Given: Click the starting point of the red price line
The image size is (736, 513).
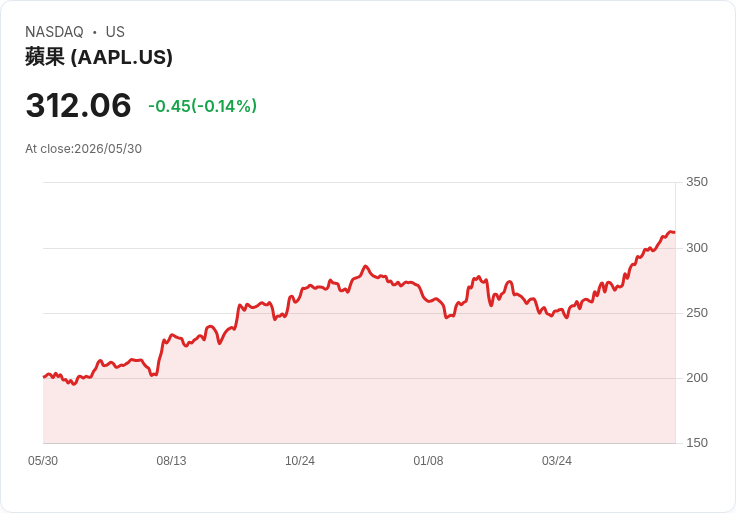Looking at the screenshot, I should tap(44, 376).
